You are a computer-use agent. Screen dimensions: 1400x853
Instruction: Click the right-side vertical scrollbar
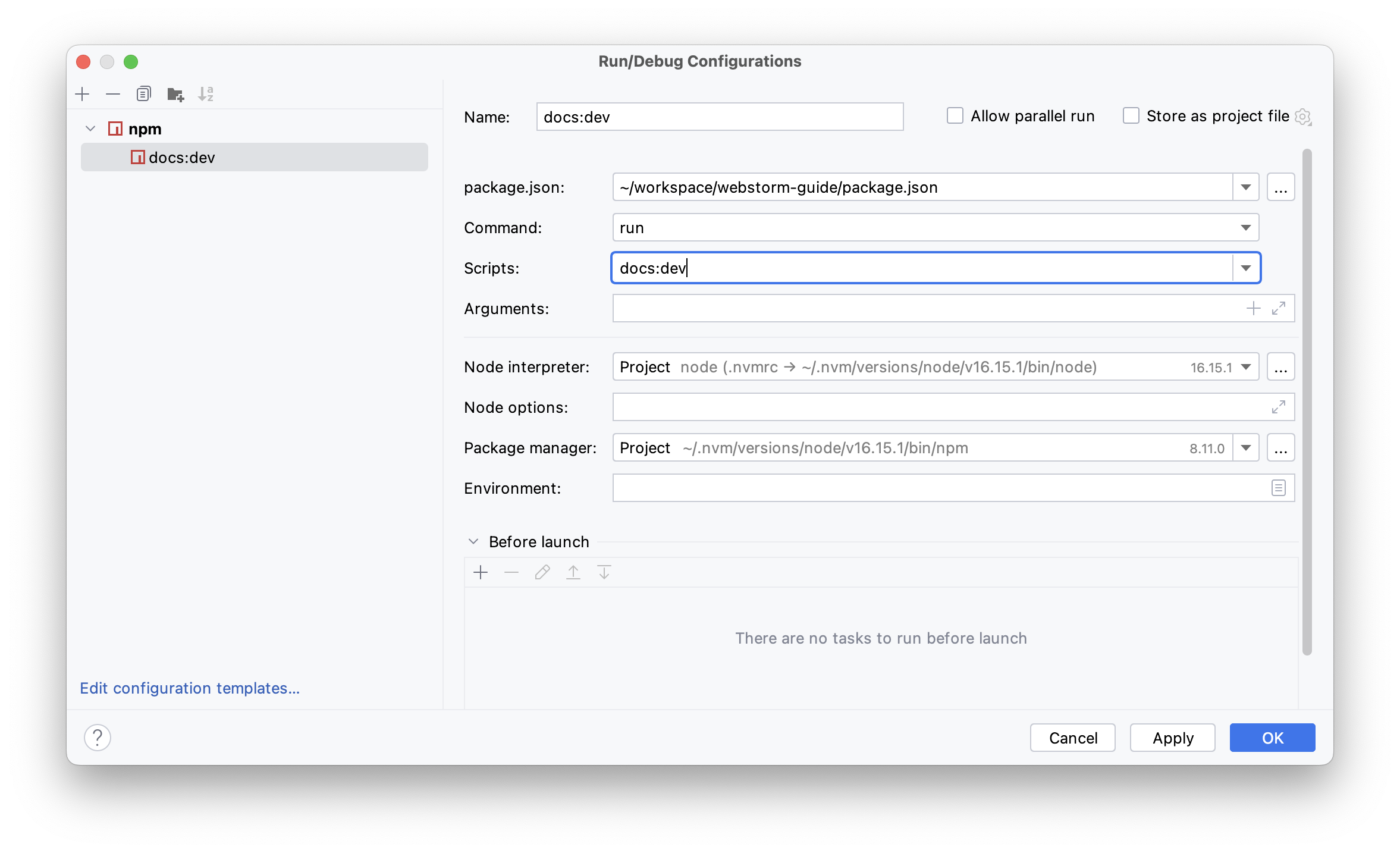coord(1307,402)
